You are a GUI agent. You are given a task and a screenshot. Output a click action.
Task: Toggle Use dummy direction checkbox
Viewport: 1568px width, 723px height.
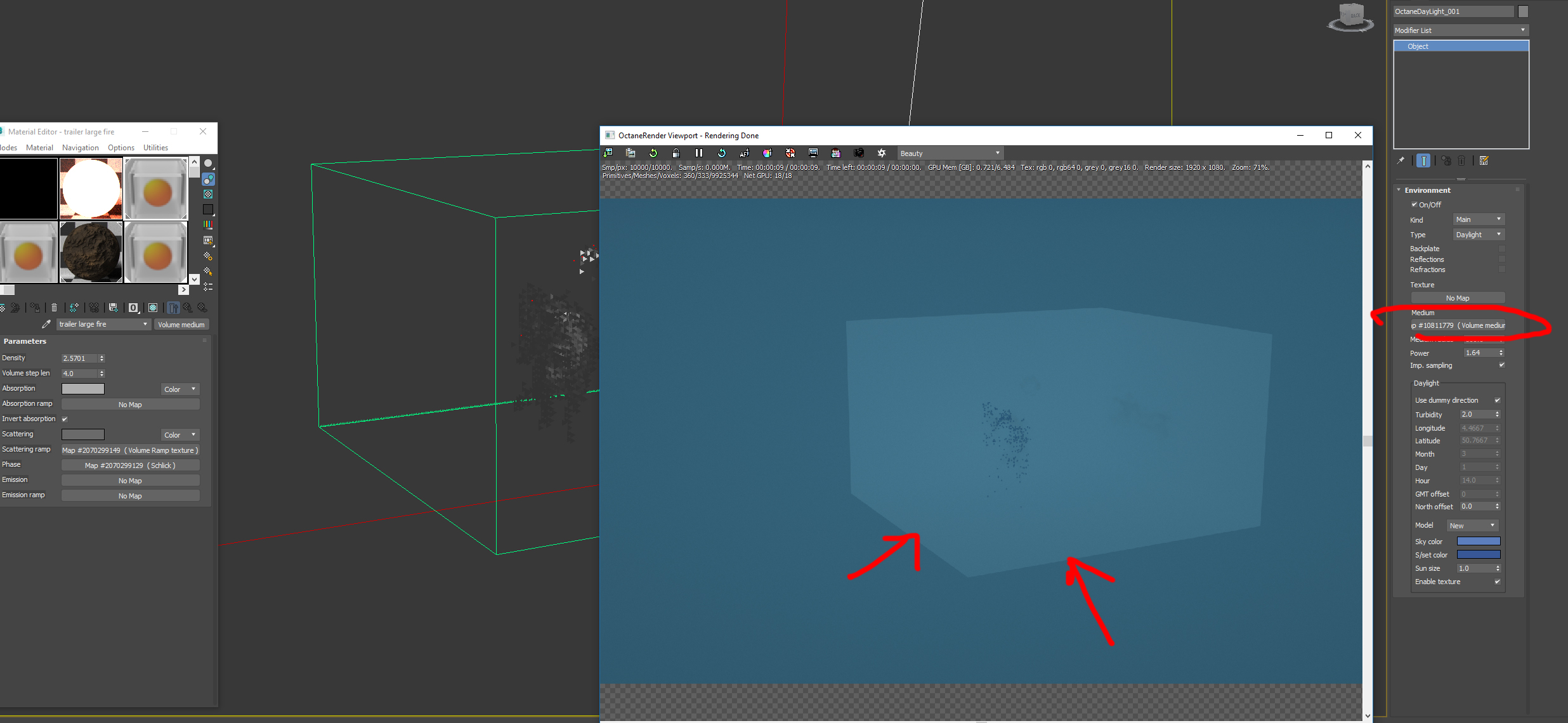point(1497,400)
